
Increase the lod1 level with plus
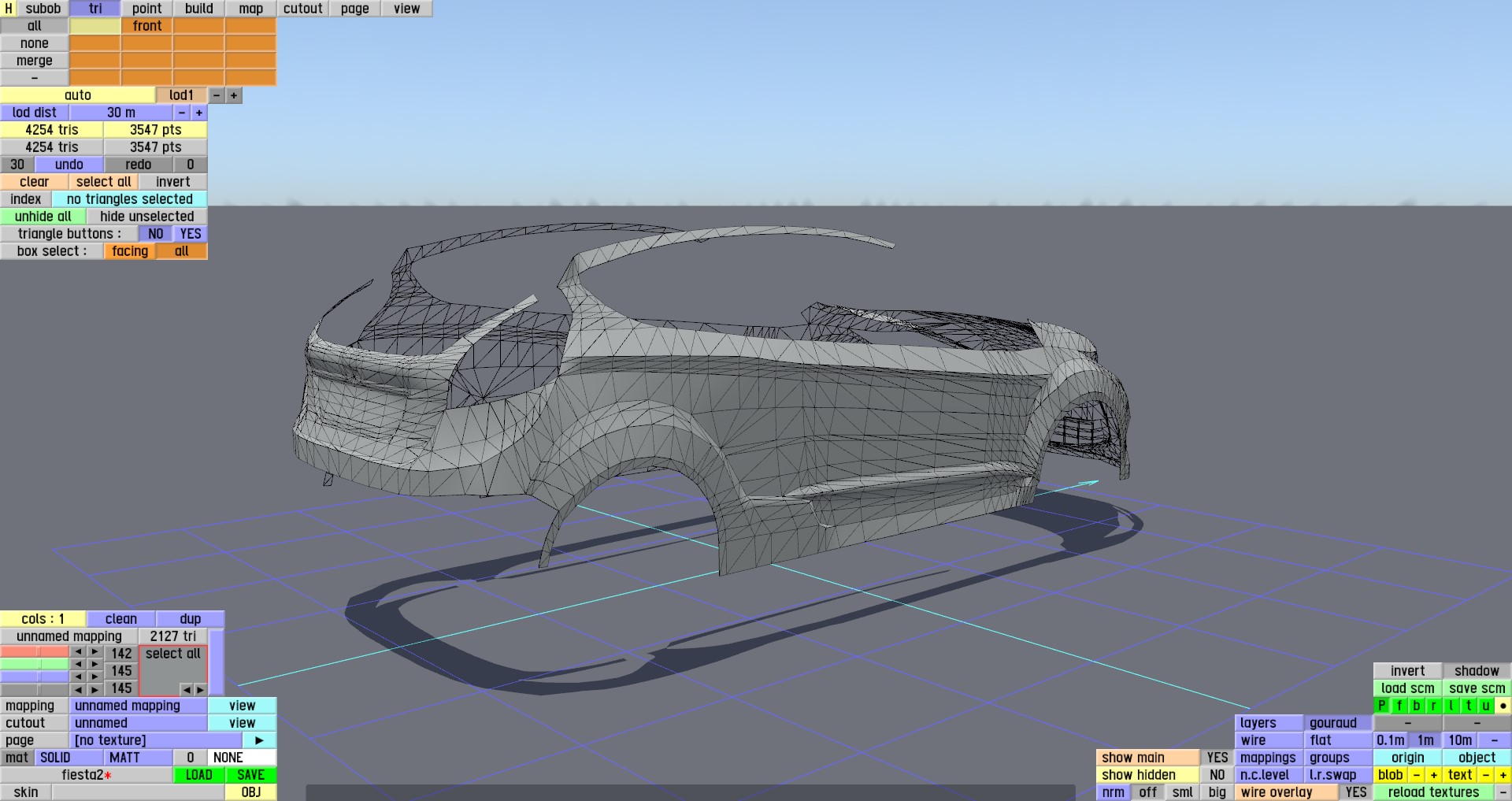(x=234, y=95)
